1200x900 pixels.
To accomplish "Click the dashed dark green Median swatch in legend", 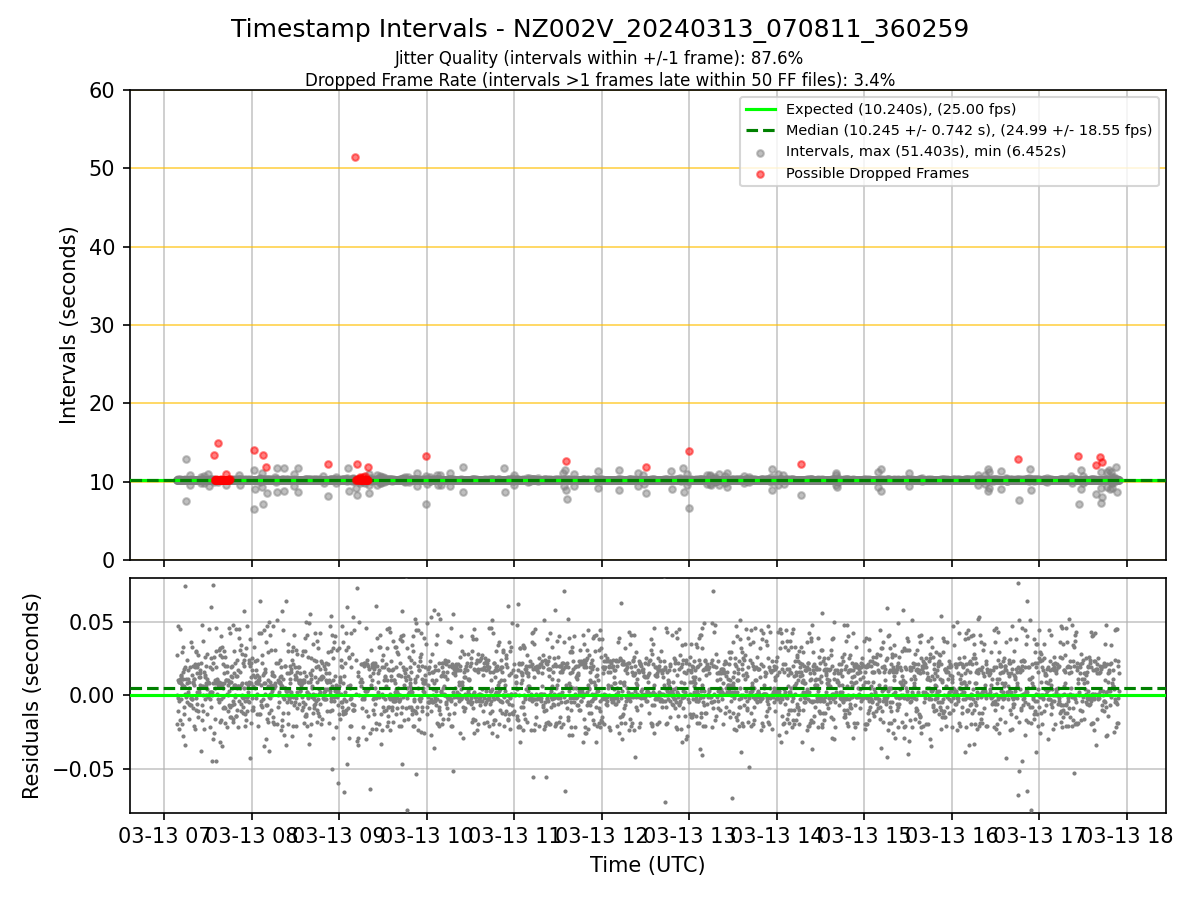I will point(761,130).
